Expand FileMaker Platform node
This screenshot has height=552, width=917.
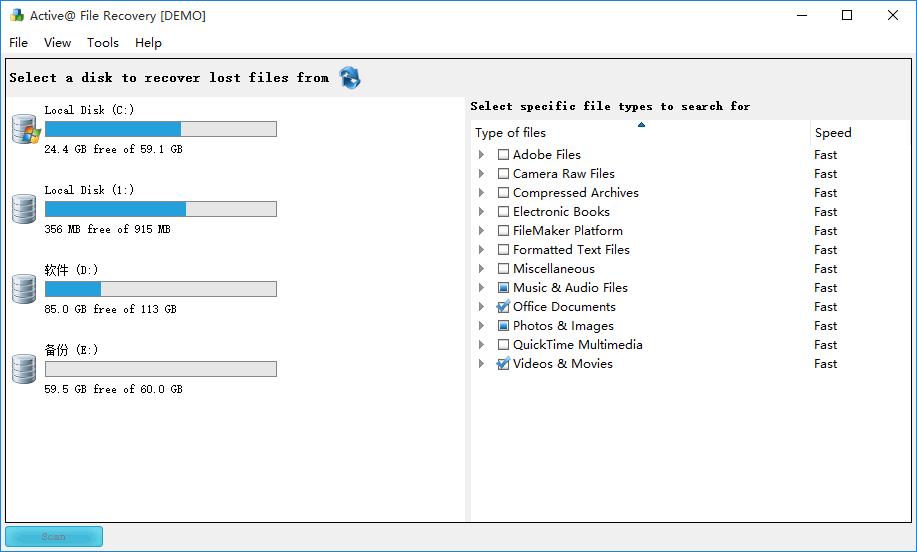[481, 230]
